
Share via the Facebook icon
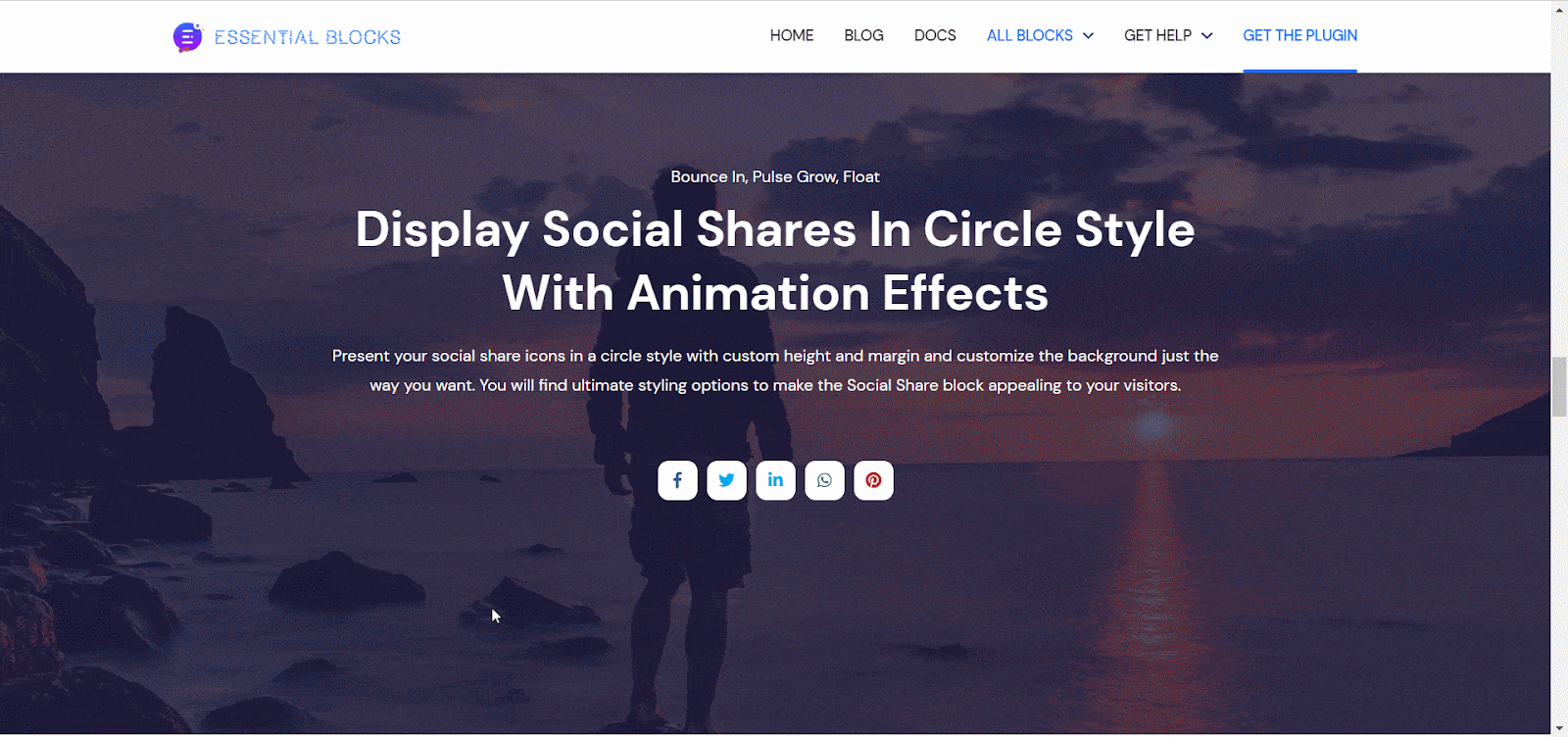677,480
